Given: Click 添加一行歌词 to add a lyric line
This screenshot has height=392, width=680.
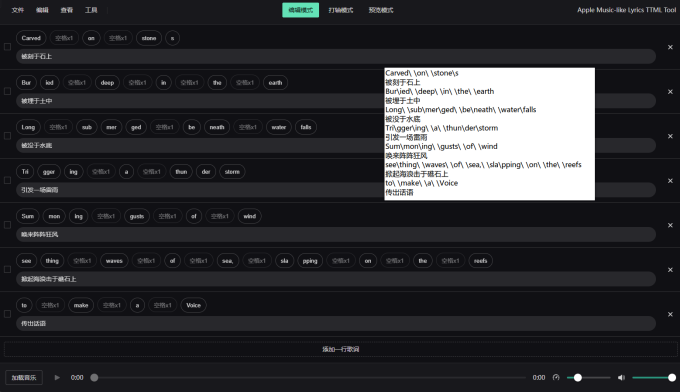Looking at the screenshot, I should tap(340, 349).
